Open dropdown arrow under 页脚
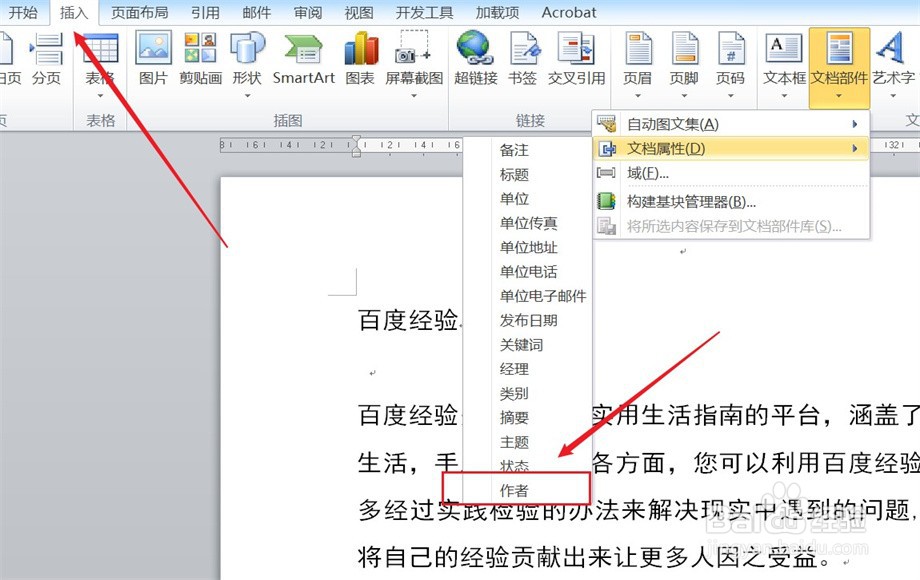This screenshot has width=920, height=580. [684, 96]
